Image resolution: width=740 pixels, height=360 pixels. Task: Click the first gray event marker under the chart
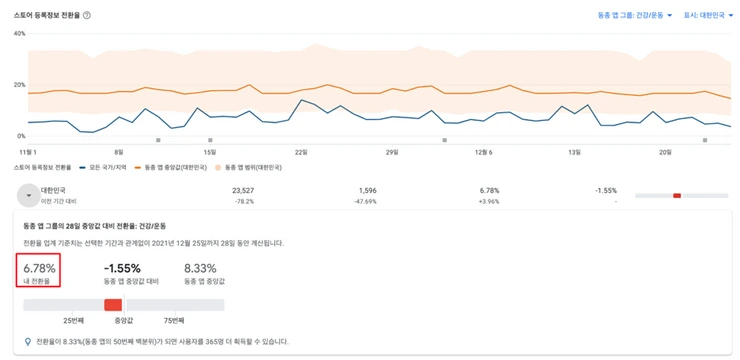coord(158,140)
